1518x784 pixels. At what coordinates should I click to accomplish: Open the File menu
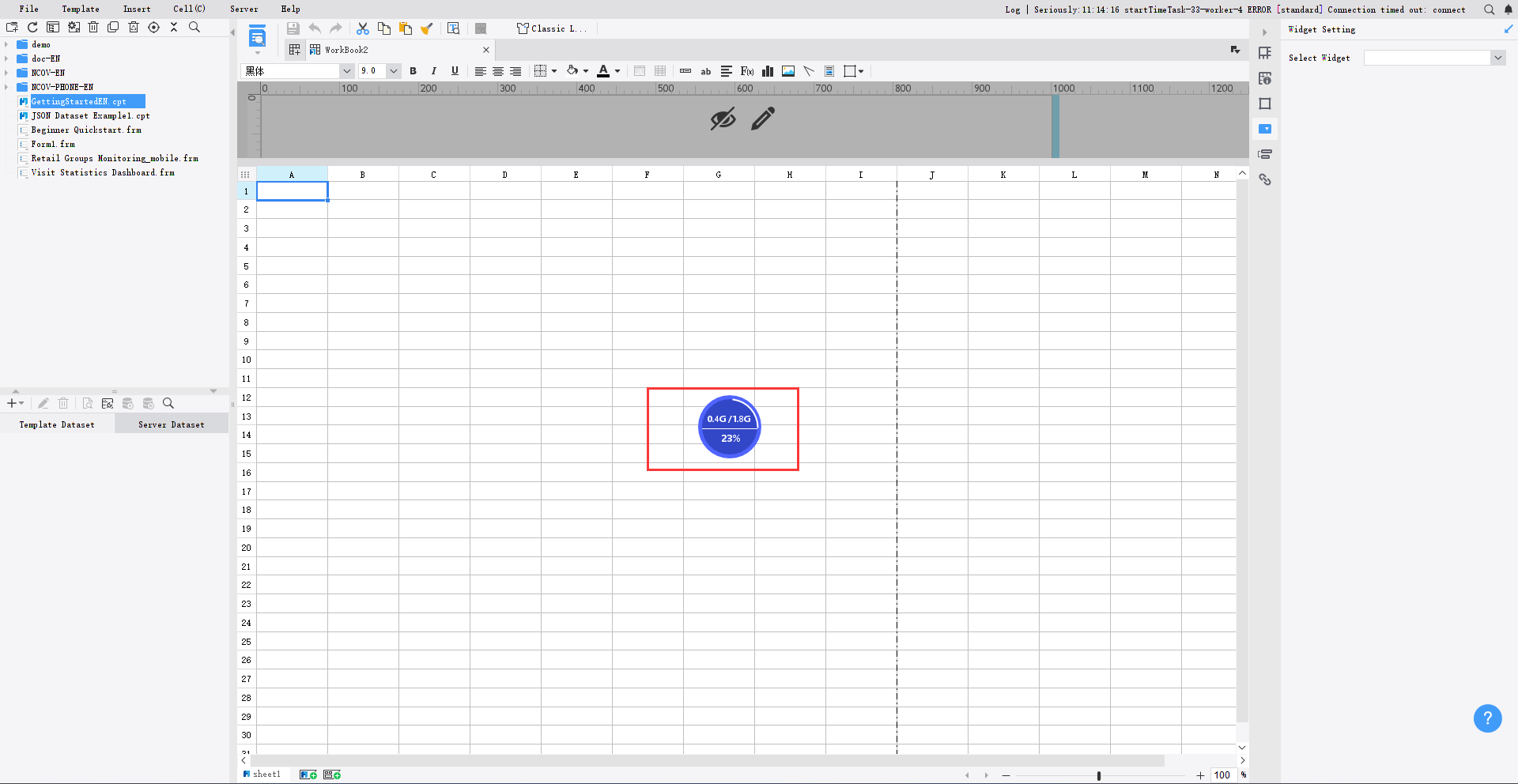point(29,9)
